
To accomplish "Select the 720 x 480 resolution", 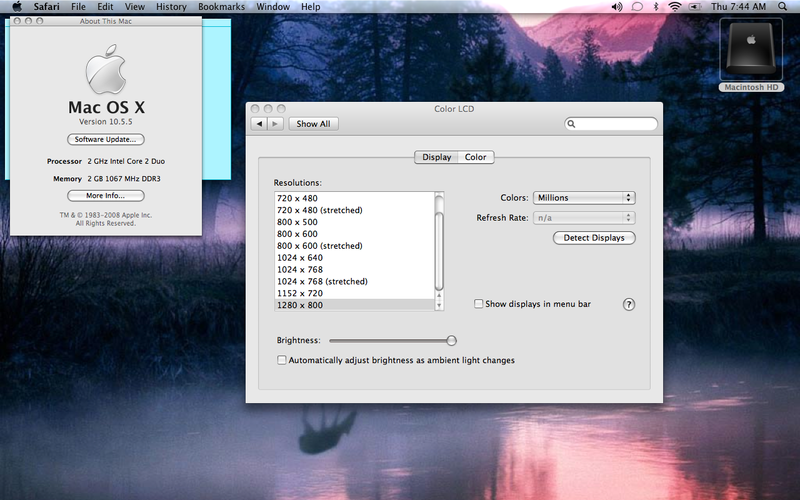I will [x=354, y=198].
